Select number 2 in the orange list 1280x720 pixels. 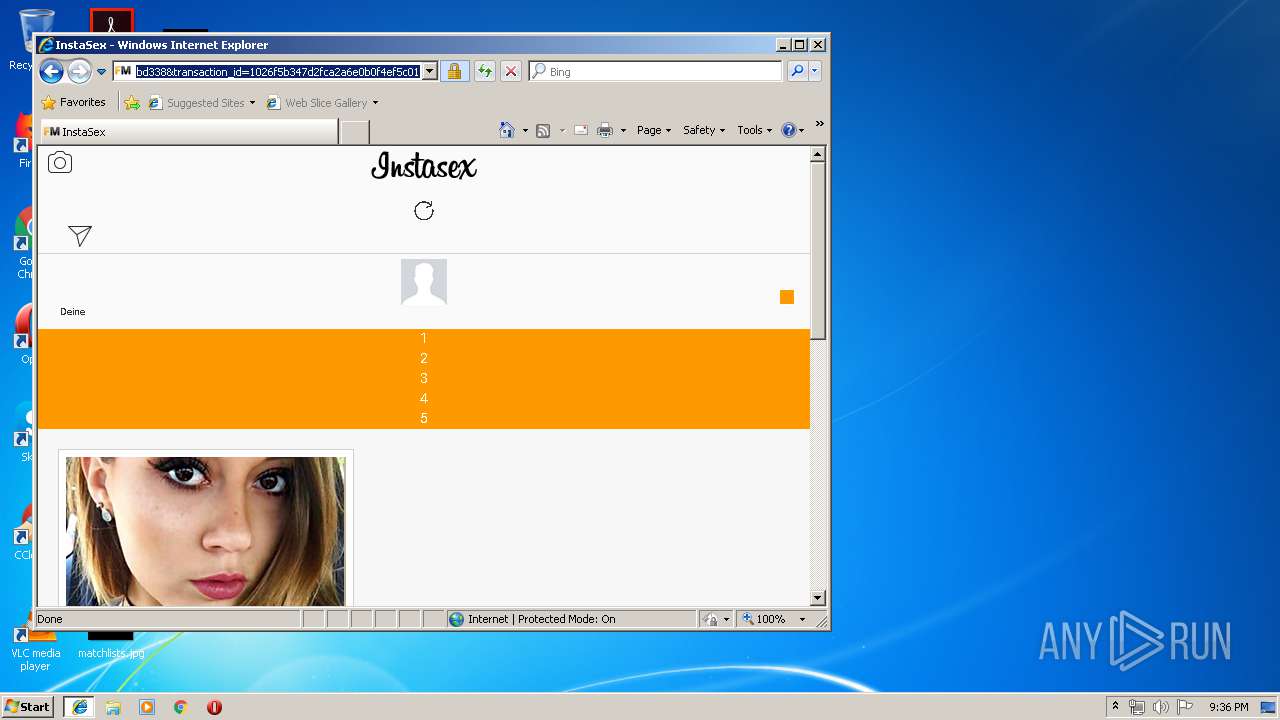coord(424,358)
